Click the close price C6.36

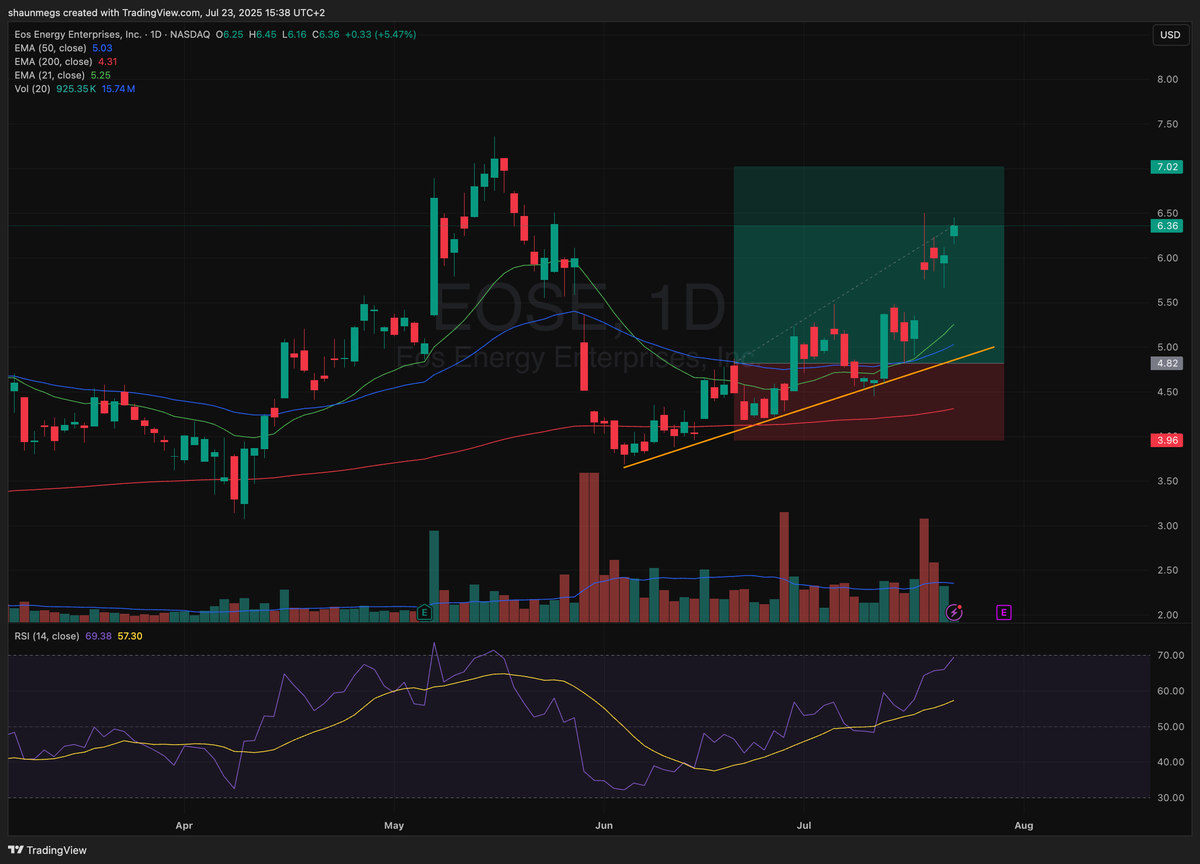coord(327,34)
